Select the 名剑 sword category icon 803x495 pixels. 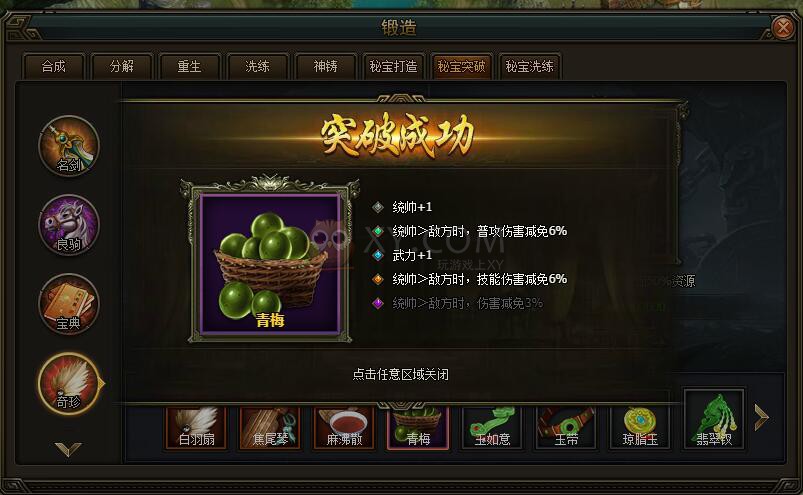(x=69, y=145)
